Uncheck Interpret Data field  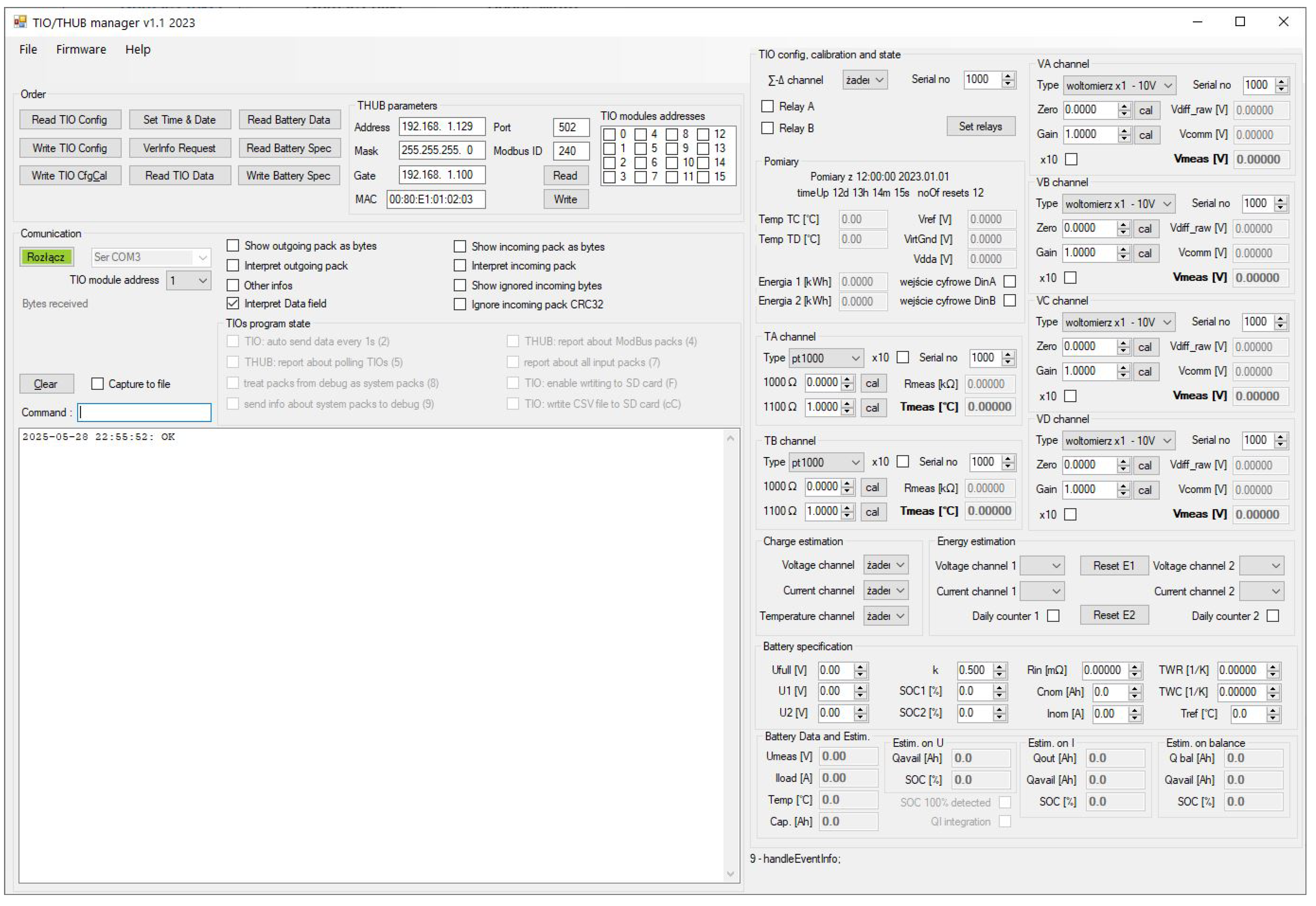pyautogui.click(x=233, y=304)
